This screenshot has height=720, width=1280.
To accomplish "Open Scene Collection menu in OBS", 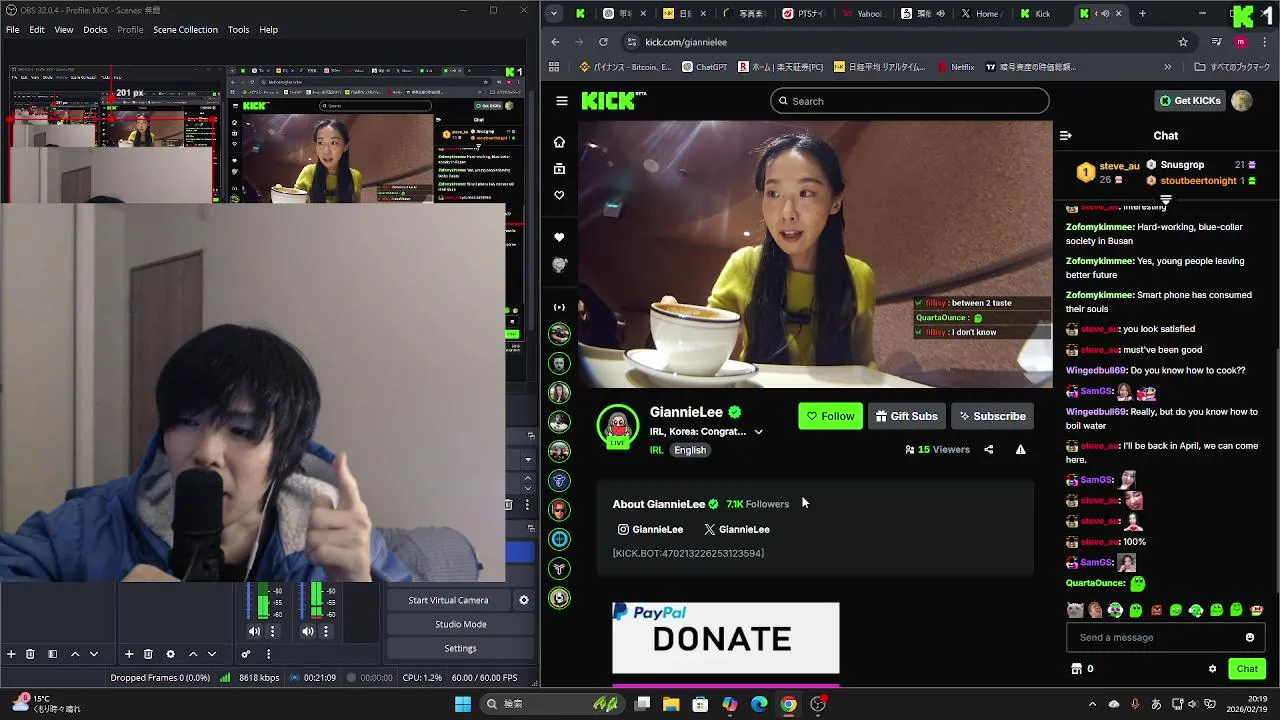I will [185, 30].
